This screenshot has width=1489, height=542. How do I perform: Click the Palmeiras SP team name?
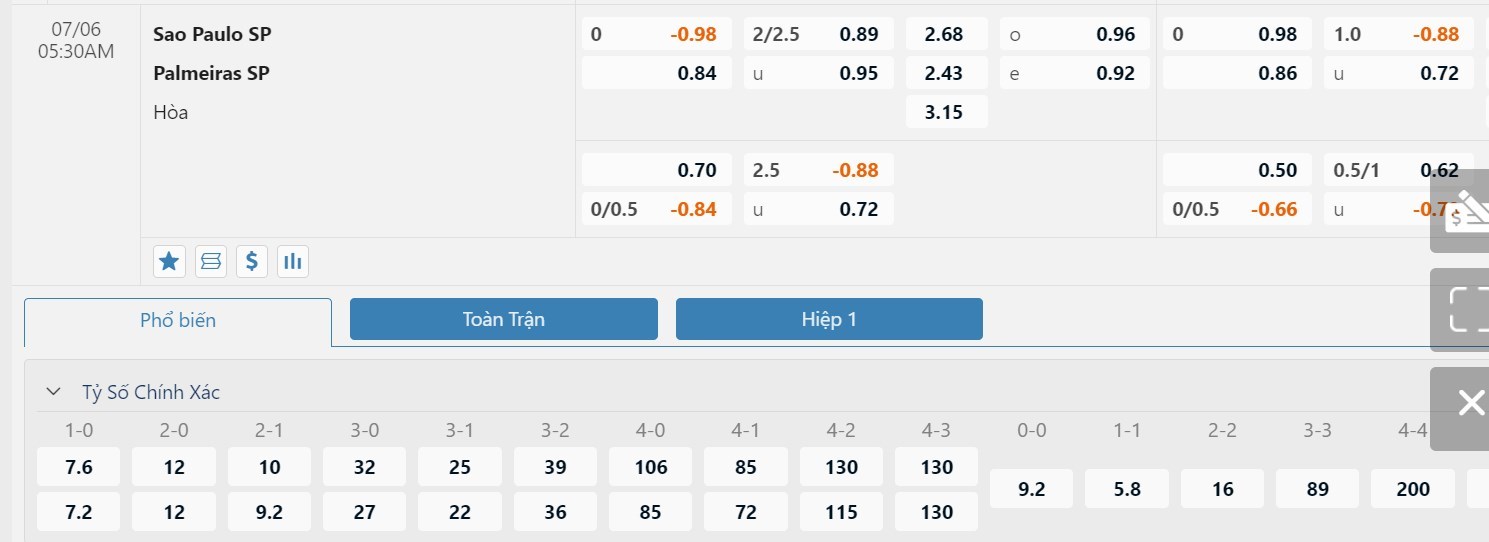tap(211, 73)
